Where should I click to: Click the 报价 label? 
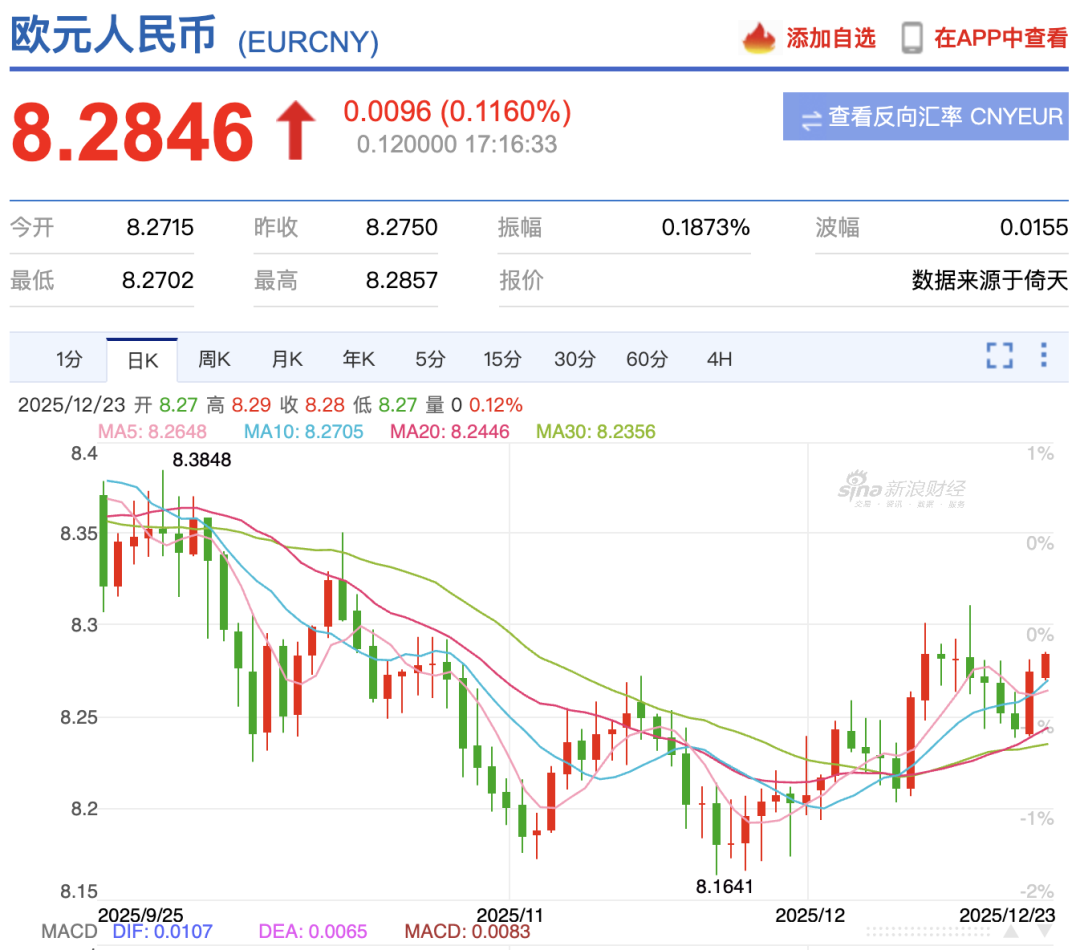[x=521, y=280]
